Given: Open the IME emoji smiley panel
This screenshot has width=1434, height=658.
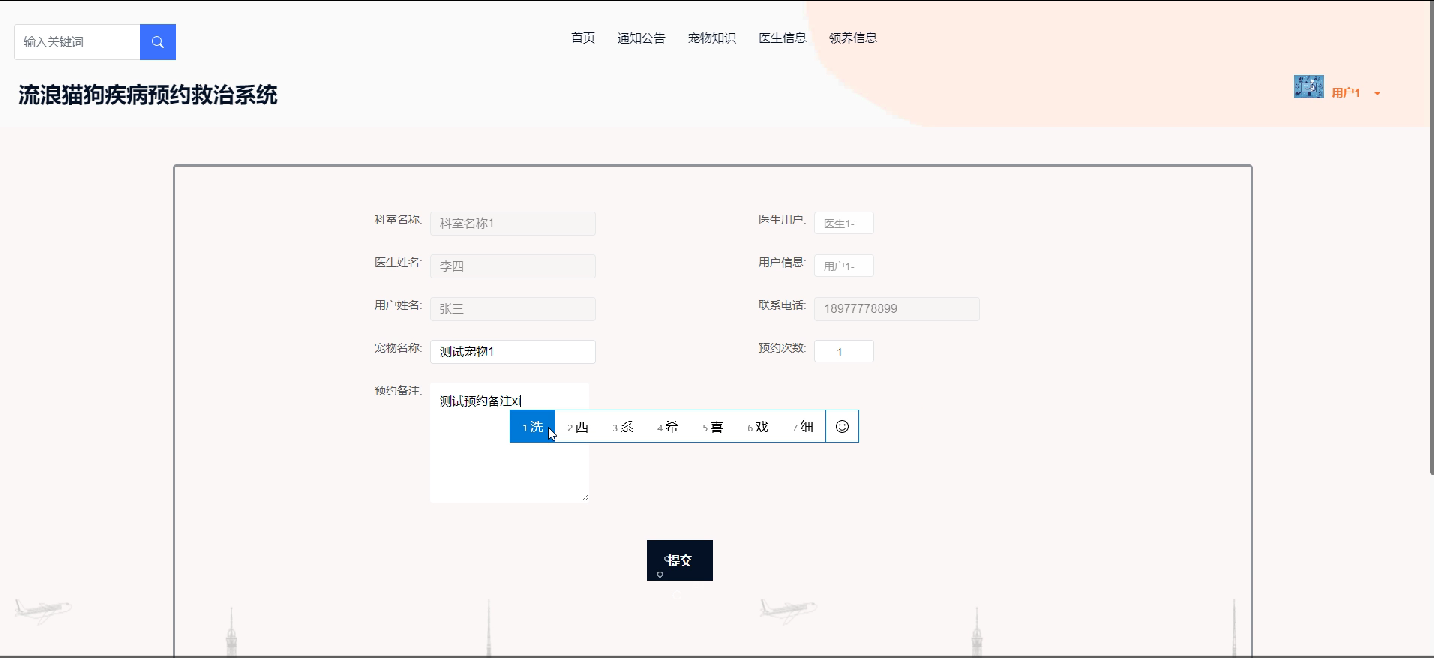Looking at the screenshot, I should (x=842, y=427).
